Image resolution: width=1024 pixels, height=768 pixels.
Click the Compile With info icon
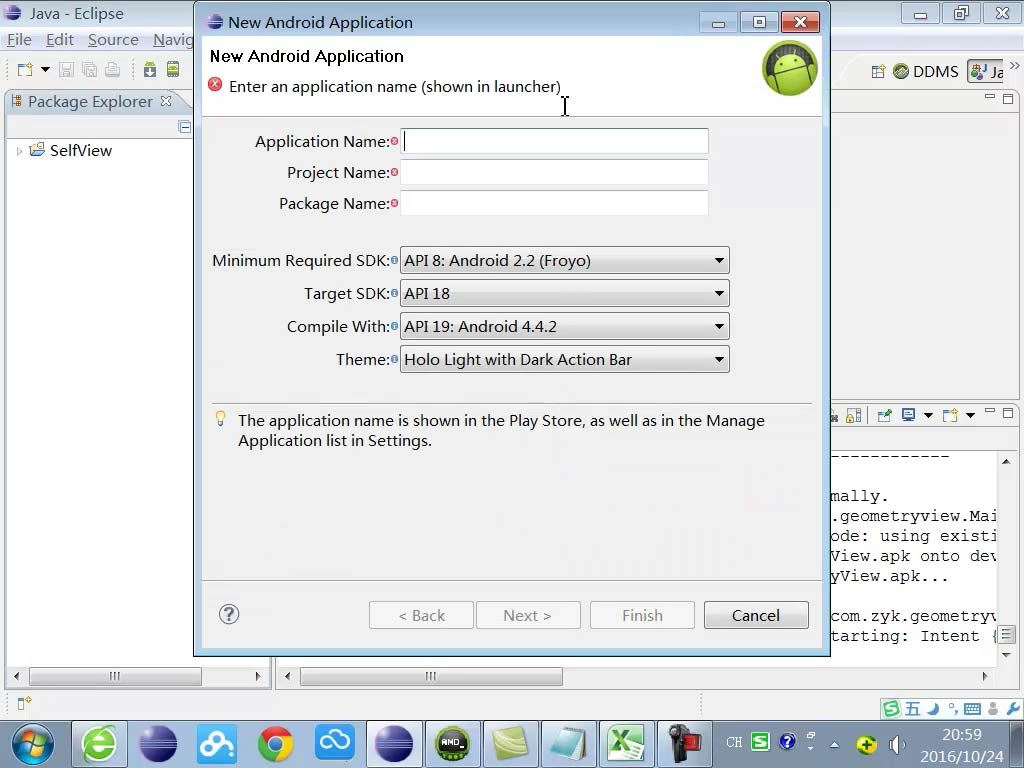point(394,326)
